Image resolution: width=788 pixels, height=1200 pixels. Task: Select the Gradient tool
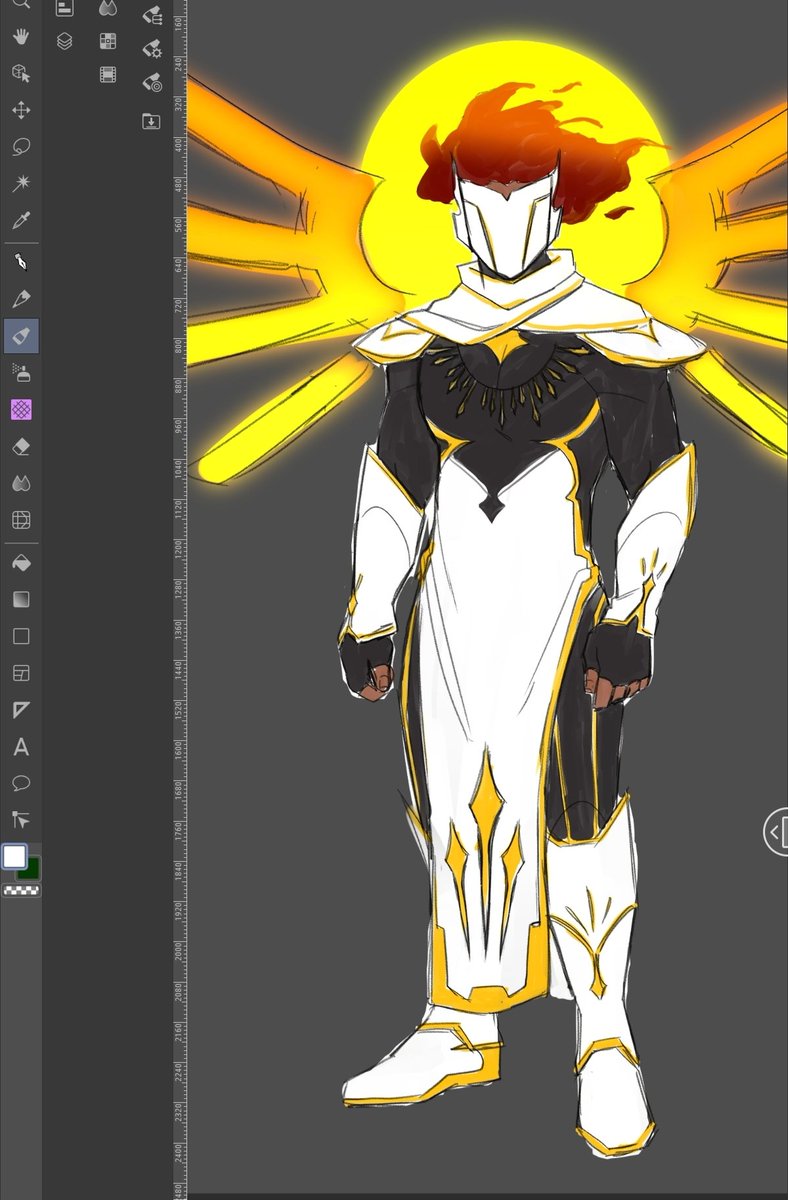click(x=21, y=600)
